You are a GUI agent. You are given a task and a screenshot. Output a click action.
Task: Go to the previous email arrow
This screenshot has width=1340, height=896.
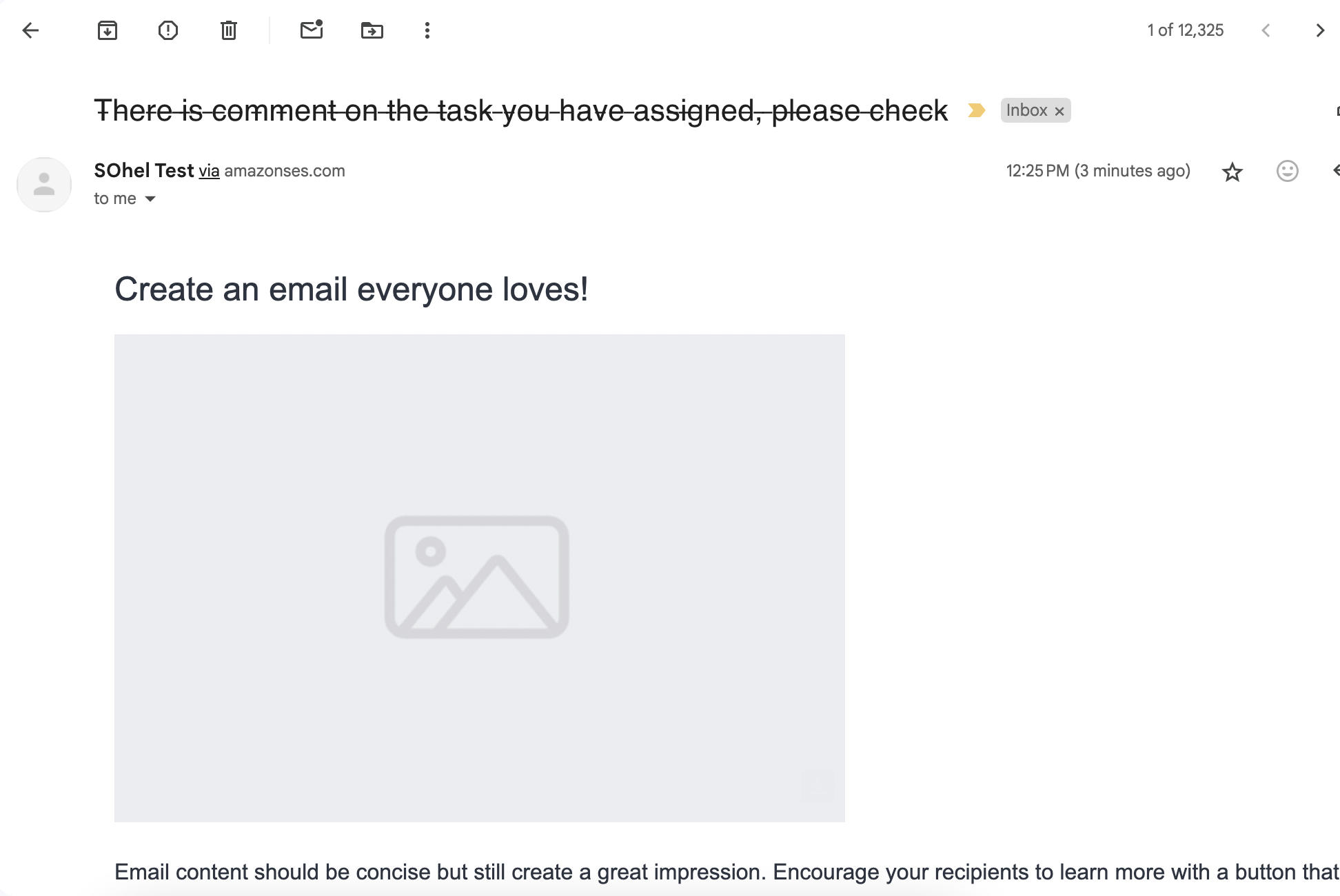(x=1266, y=30)
